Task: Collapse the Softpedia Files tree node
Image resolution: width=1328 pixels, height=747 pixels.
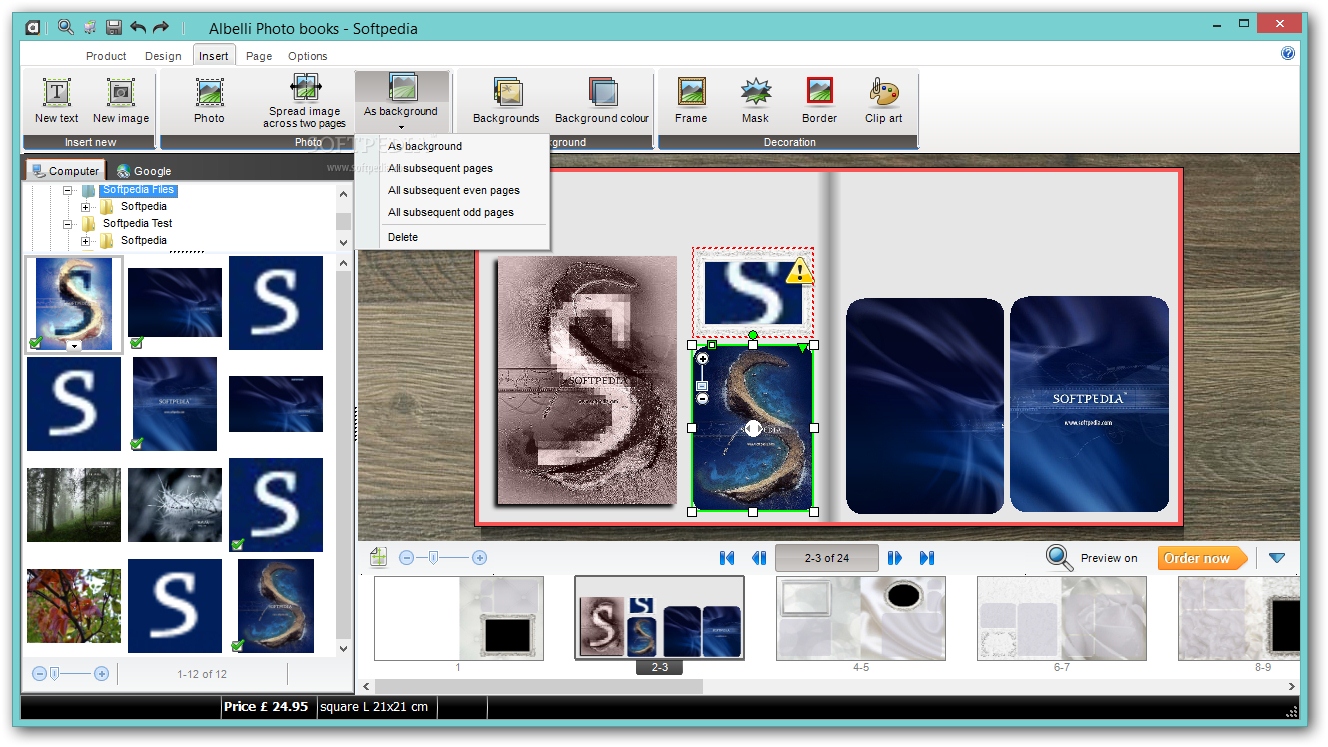Action: [68, 190]
